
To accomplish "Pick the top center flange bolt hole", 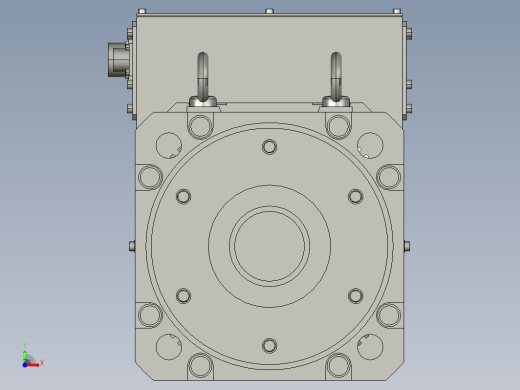I will 269,147.
